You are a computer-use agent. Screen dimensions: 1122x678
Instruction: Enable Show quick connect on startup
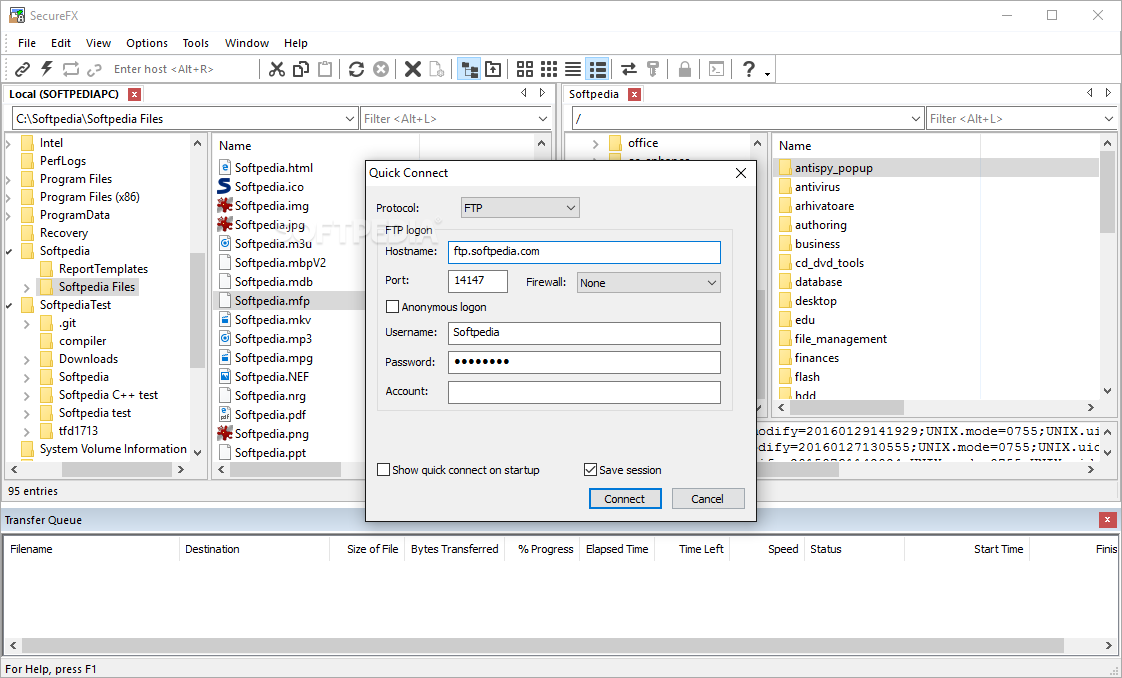click(384, 470)
